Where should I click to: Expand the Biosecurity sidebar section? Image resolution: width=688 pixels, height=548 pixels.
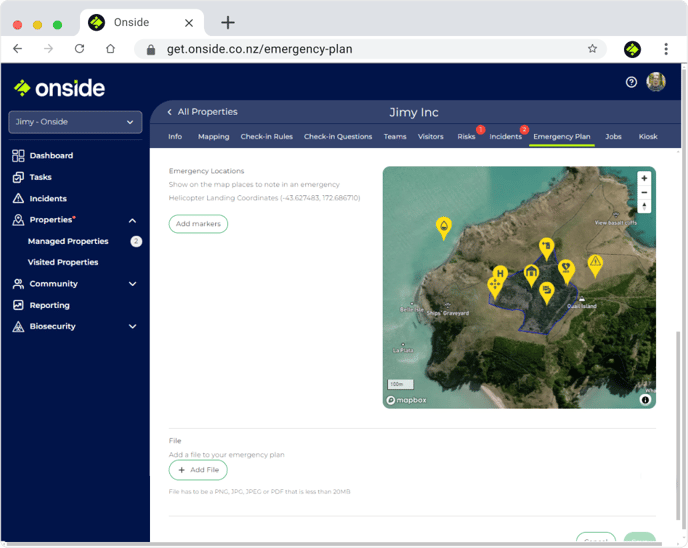pos(132,326)
